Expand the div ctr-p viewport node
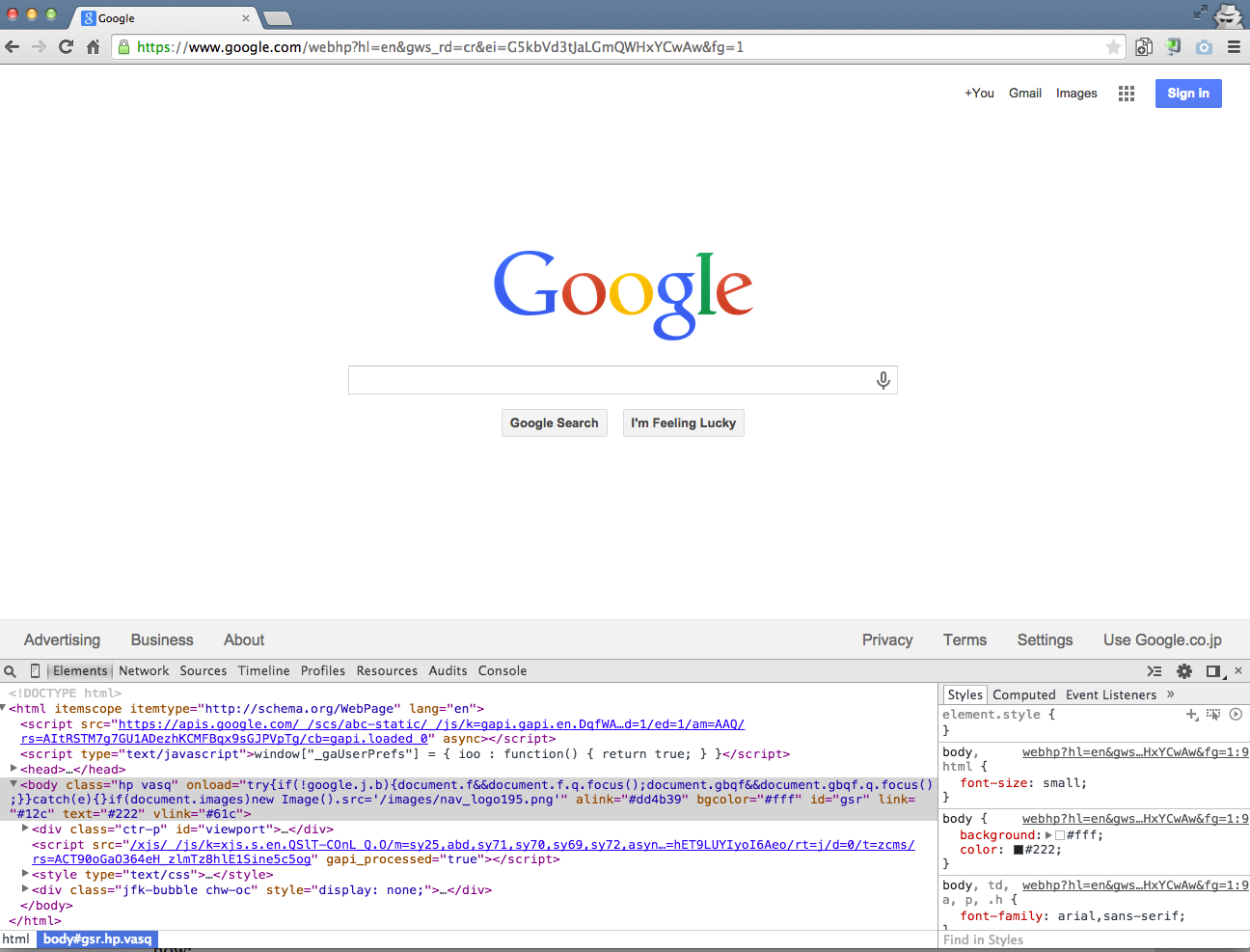Viewport: 1250px width, 952px height. click(26, 829)
